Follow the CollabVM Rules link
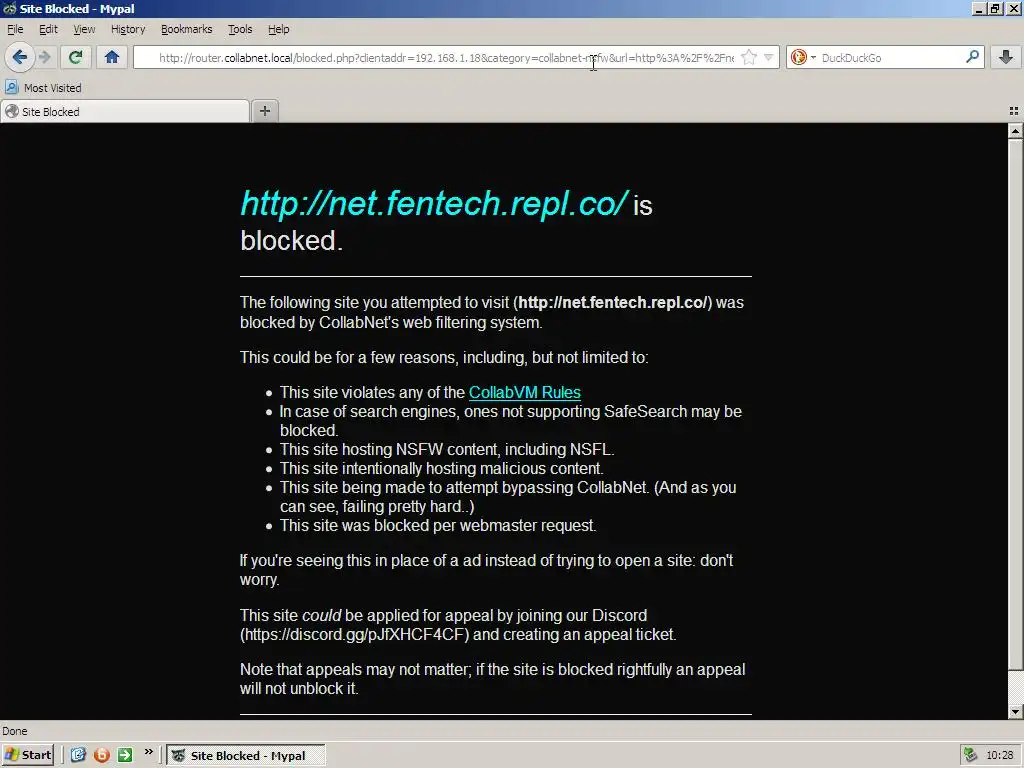This screenshot has height=768, width=1024. pos(524,392)
